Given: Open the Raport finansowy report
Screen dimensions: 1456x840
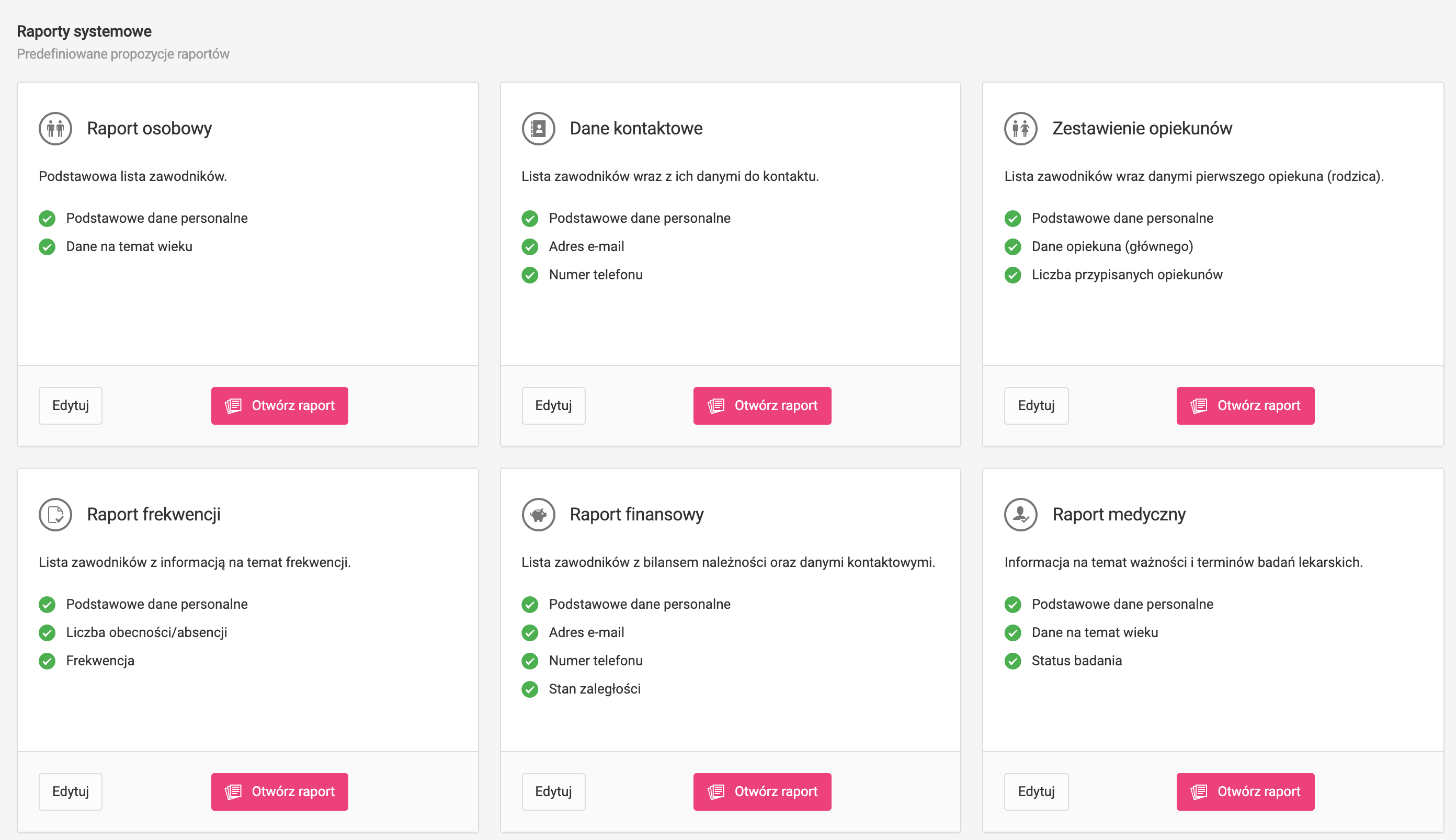Looking at the screenshot, I should tap(762, 791).
